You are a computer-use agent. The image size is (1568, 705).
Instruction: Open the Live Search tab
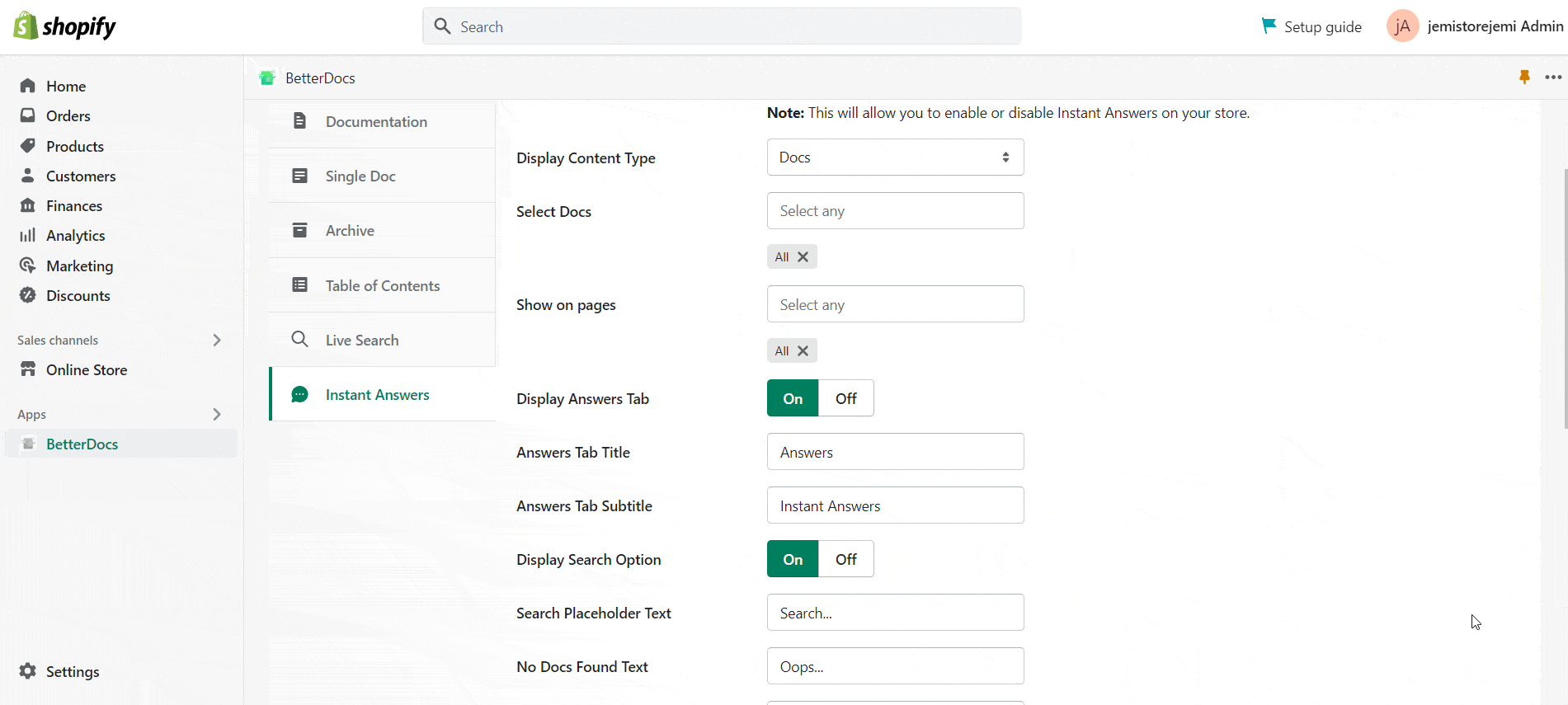coord(382,340)
